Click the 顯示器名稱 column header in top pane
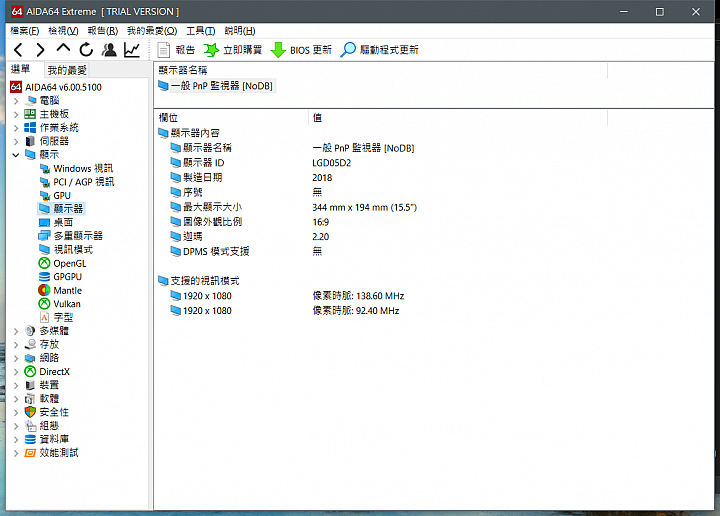Viewport: 720px width, 516px height. click(x=381, y=70)
